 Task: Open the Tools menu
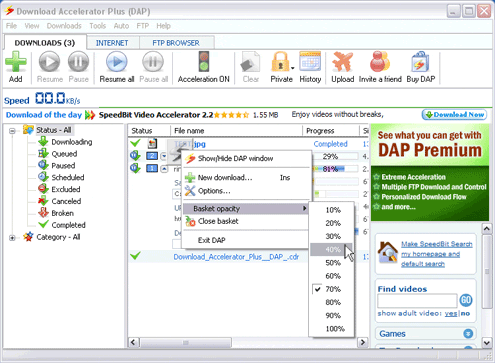tap(97, 26)
